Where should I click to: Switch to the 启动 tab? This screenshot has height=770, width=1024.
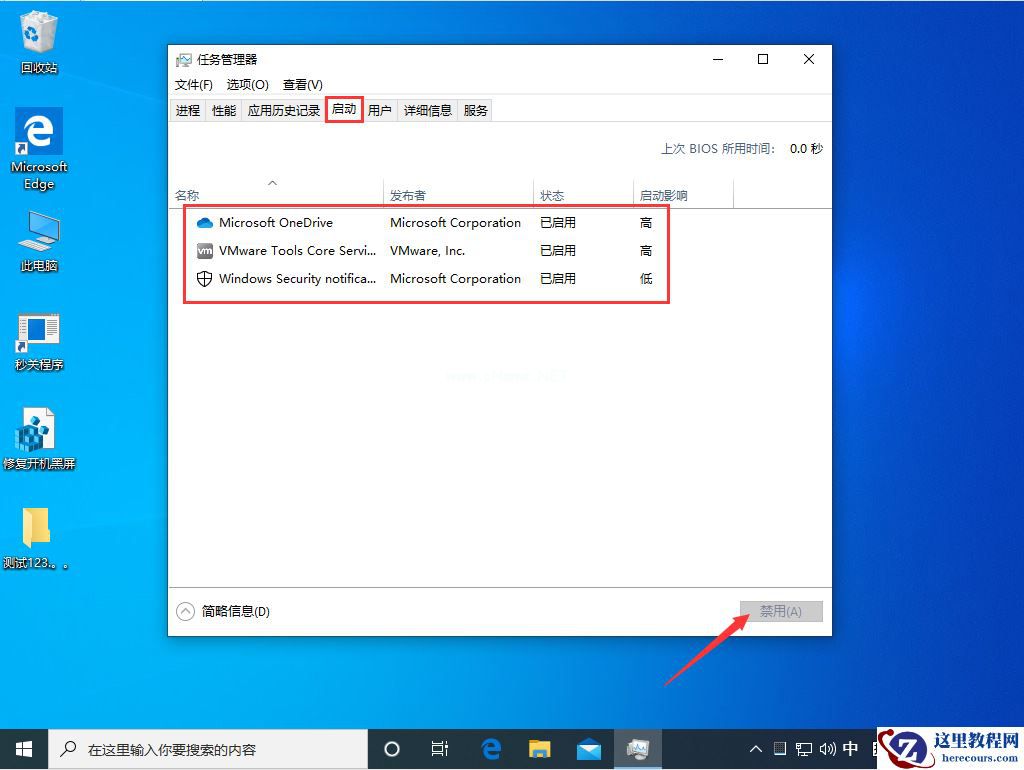point(343,110)
